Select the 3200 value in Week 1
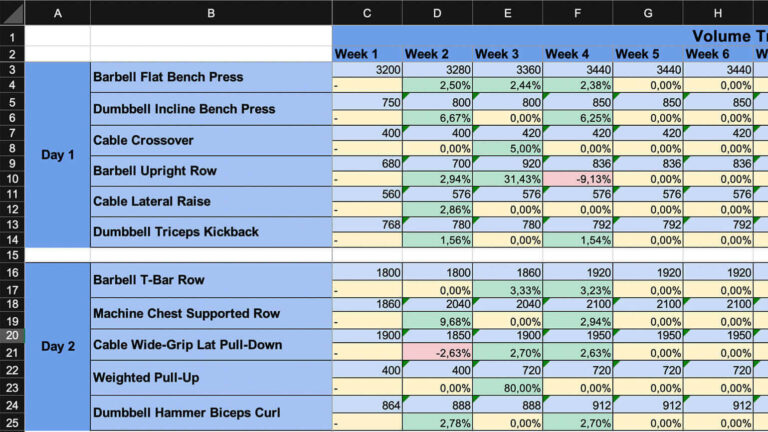 (367, 70)
